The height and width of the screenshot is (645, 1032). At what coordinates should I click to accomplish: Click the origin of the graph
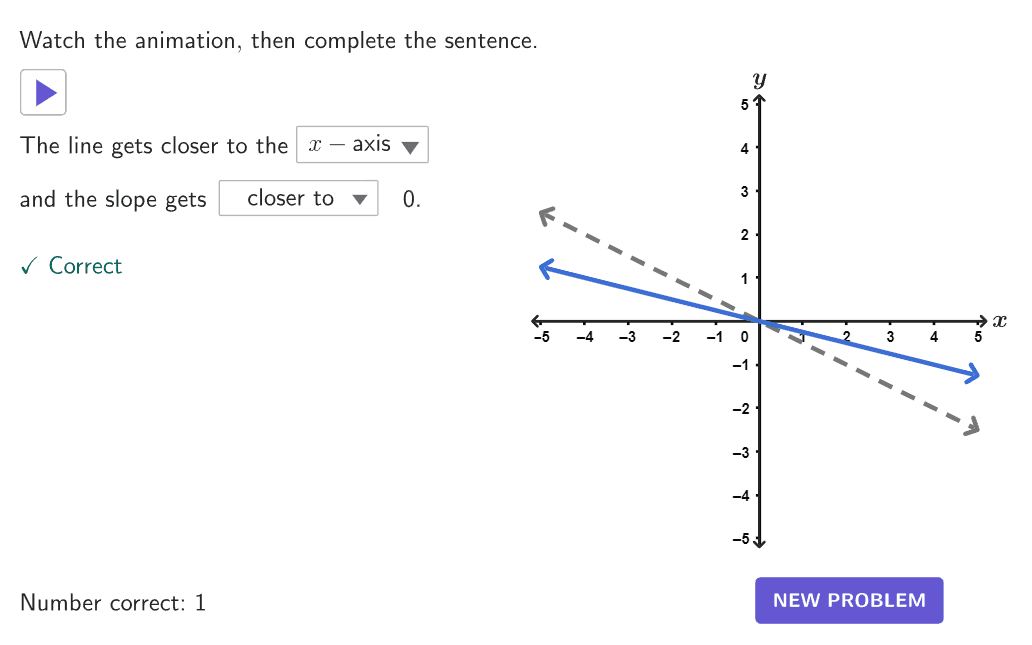point(760,321)
